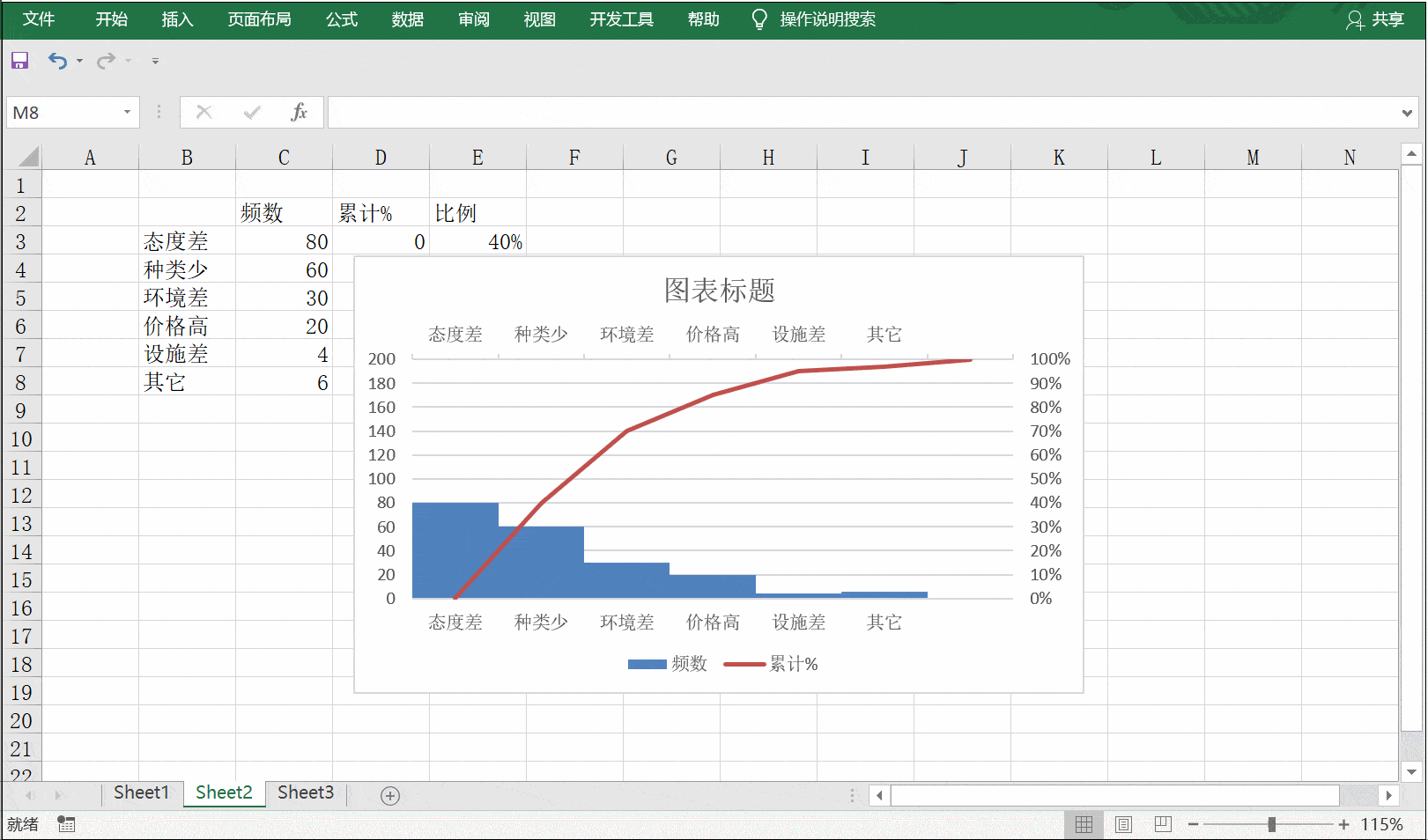Click the new sheet plus icon

(390, 796)
